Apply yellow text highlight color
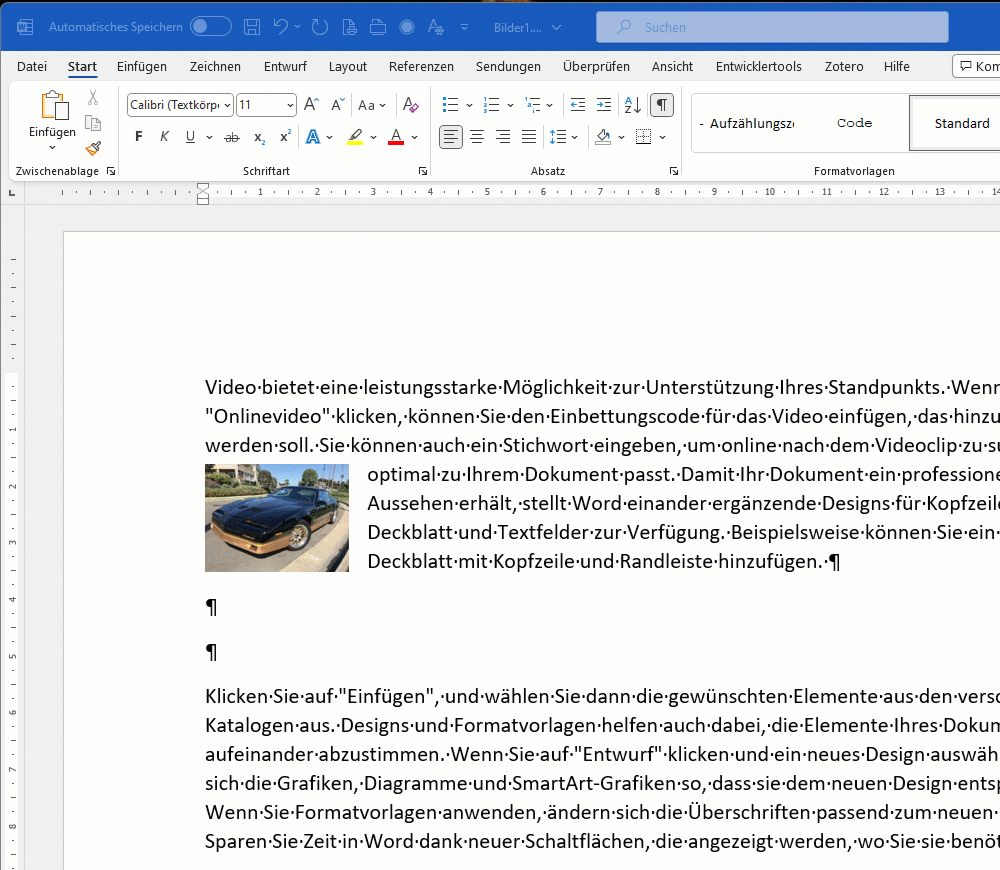Image resolution: width=1000 pixels, height=870 pixels. click(x=355, y=137)
